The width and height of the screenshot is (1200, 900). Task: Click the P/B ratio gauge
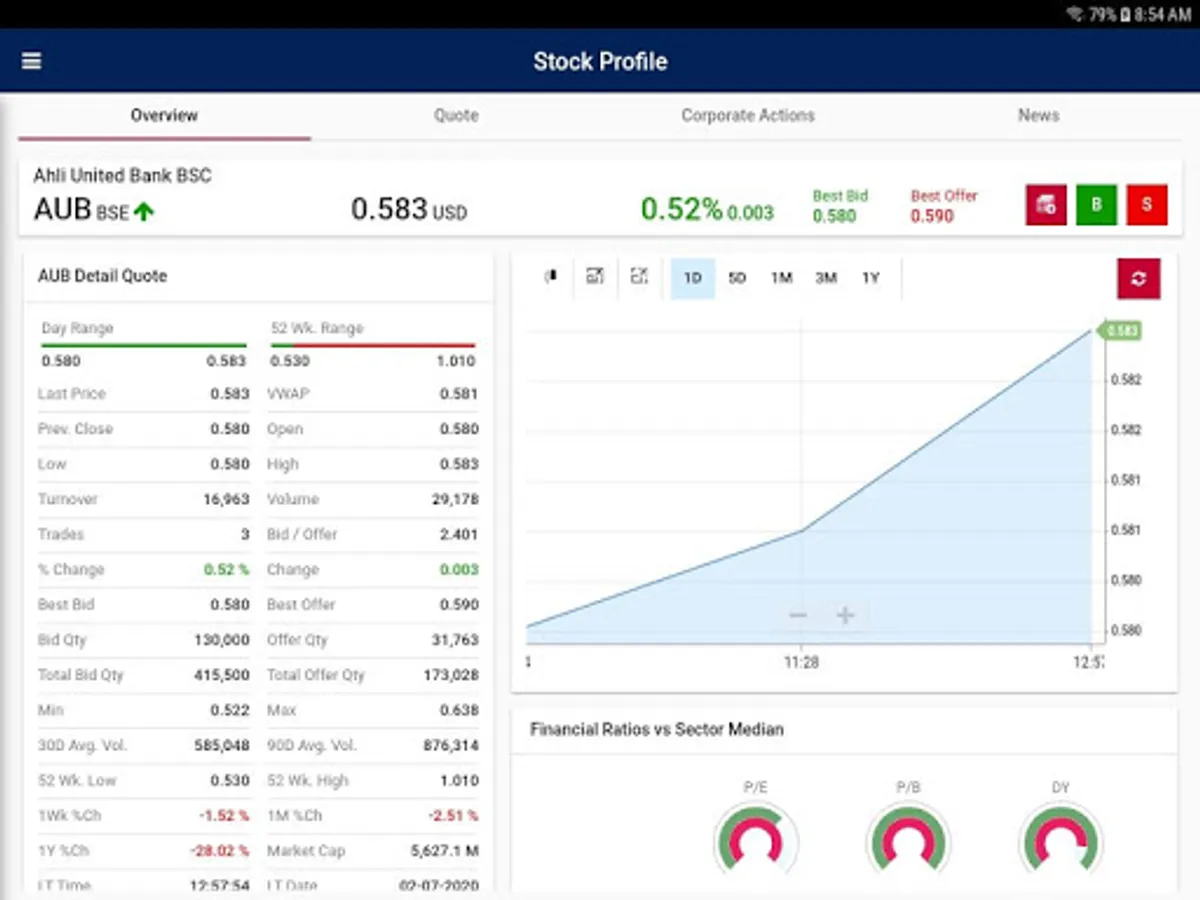click(x=908, y=840)
